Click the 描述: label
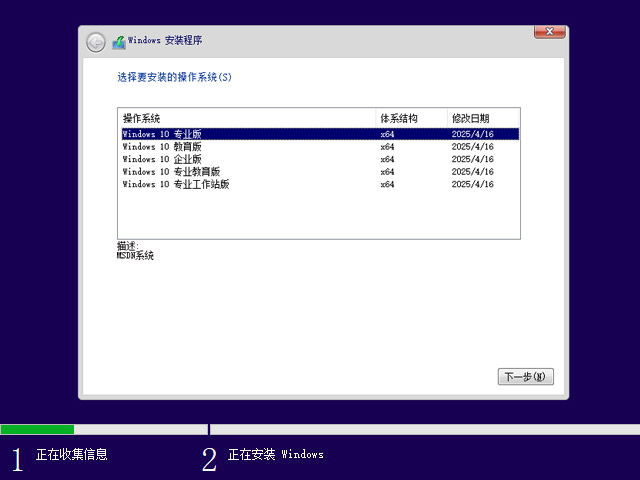The width and height of the screenshot is (640, 480). pyautogui.click(x=128, y=246)
